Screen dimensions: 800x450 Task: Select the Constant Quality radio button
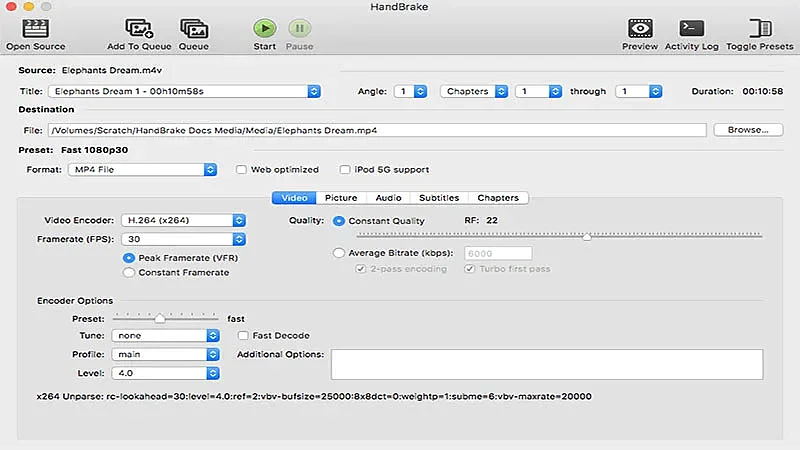339,221
